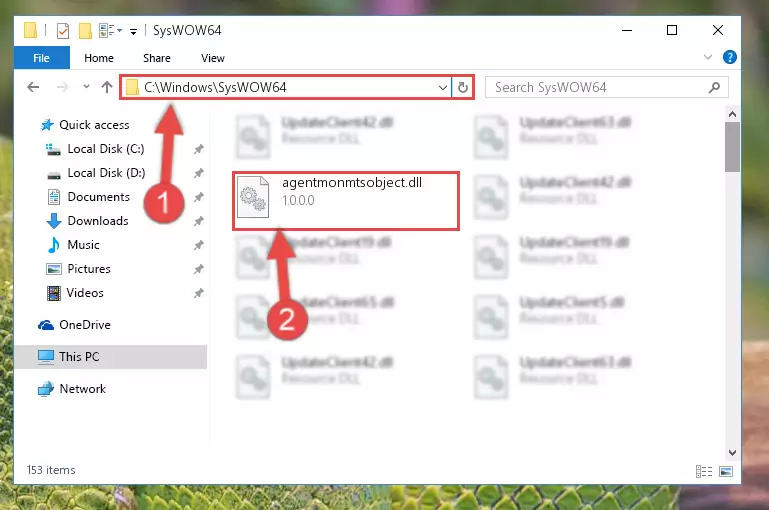
Task: Click the Forward navigation arrow
Action: [x=62, y=87]
